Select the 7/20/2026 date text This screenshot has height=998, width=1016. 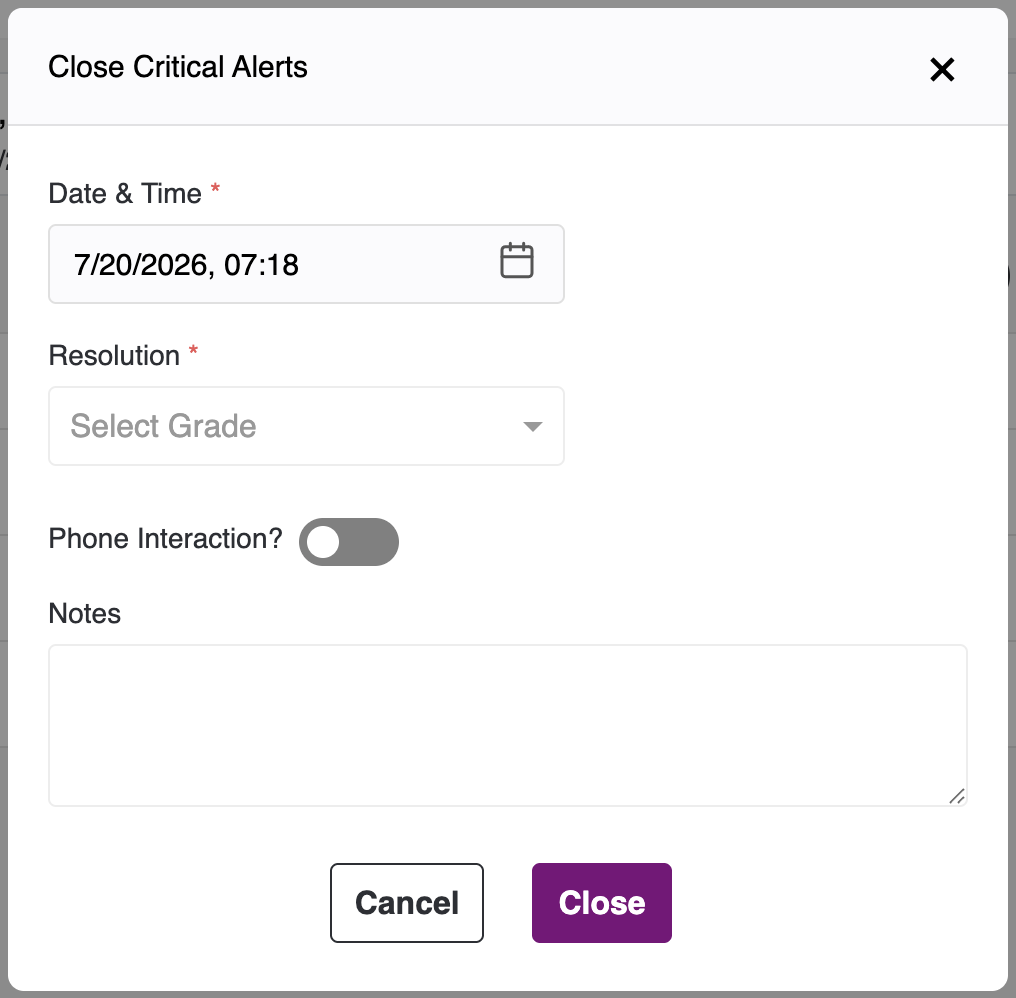pyautogui.click(x=141, y=264)
